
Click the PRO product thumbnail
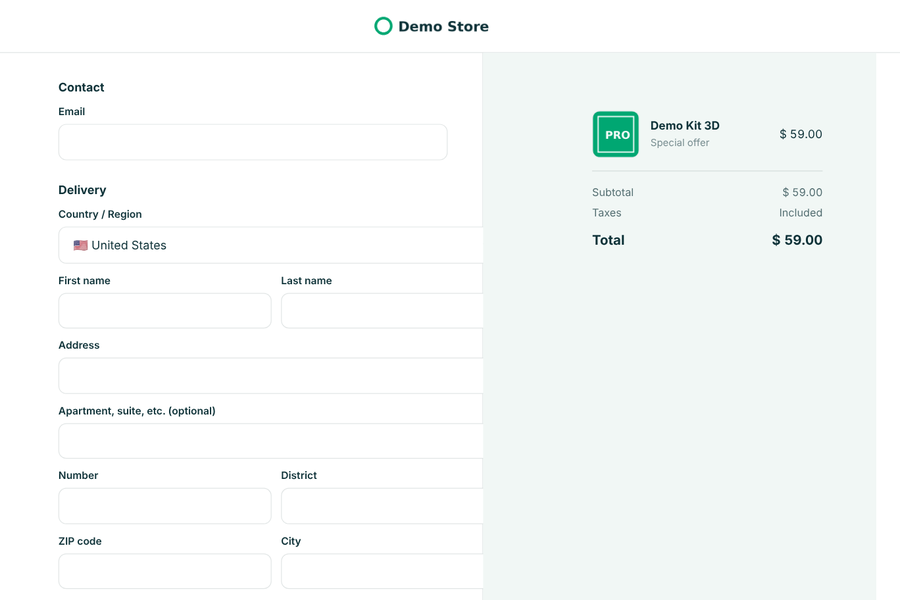click(x=615, y=134)
